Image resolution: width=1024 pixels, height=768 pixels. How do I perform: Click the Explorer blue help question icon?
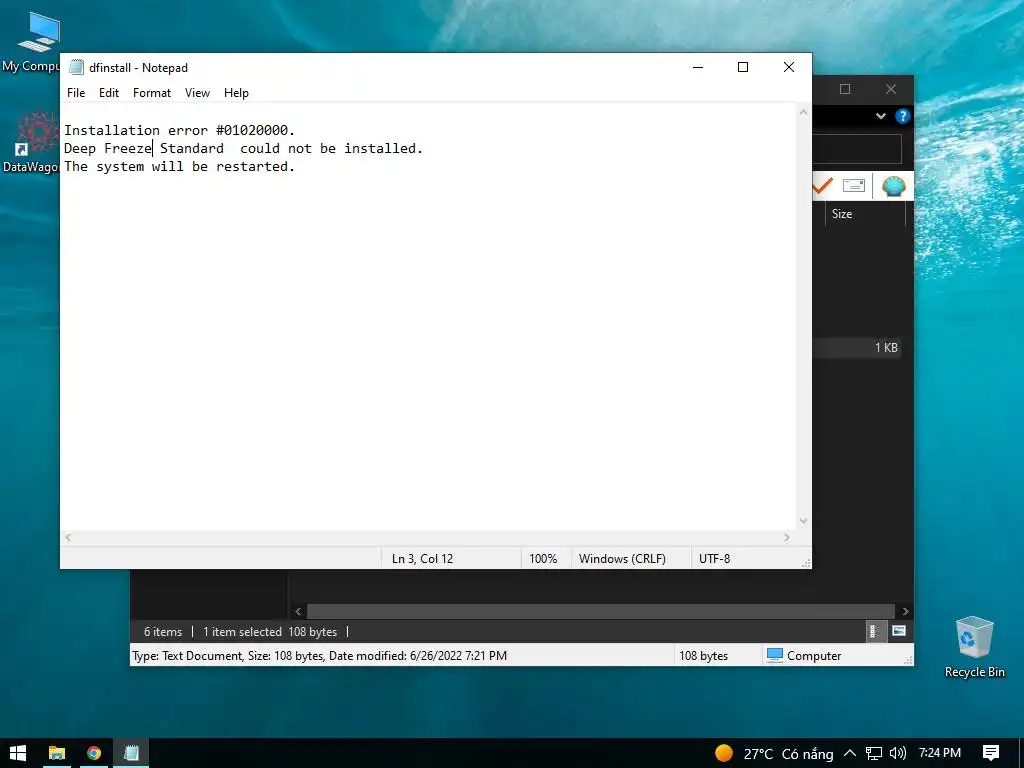pos(902,116)
